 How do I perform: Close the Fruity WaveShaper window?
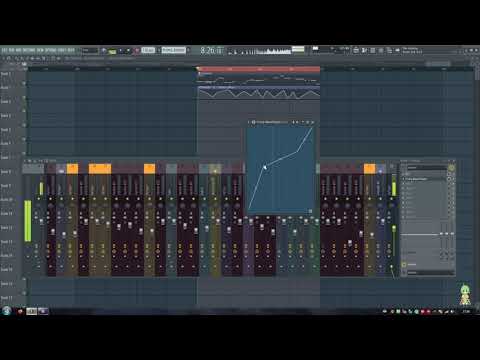click(x=313, y=122)
